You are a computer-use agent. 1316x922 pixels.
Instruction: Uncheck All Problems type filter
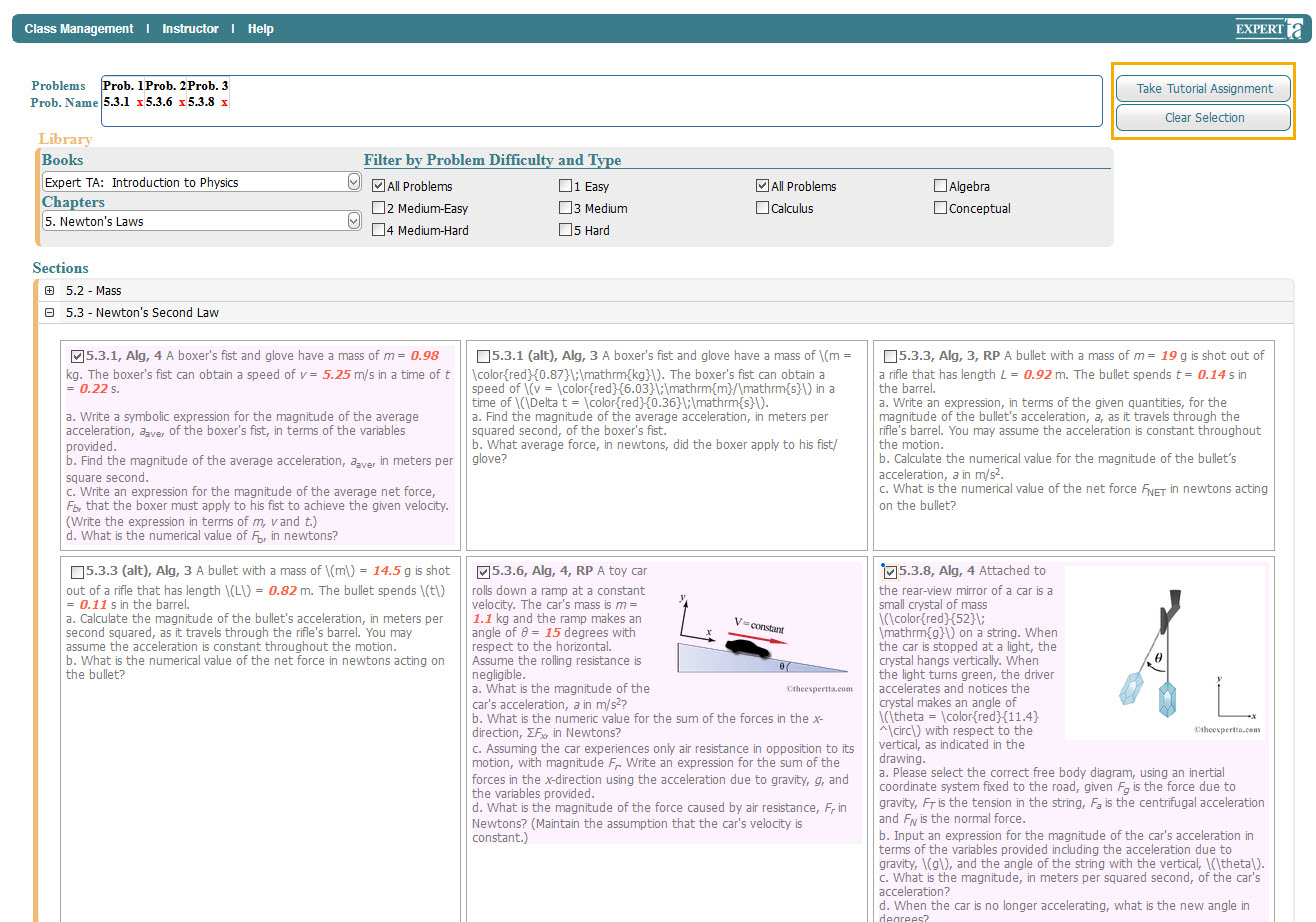[x=763, y=186]
